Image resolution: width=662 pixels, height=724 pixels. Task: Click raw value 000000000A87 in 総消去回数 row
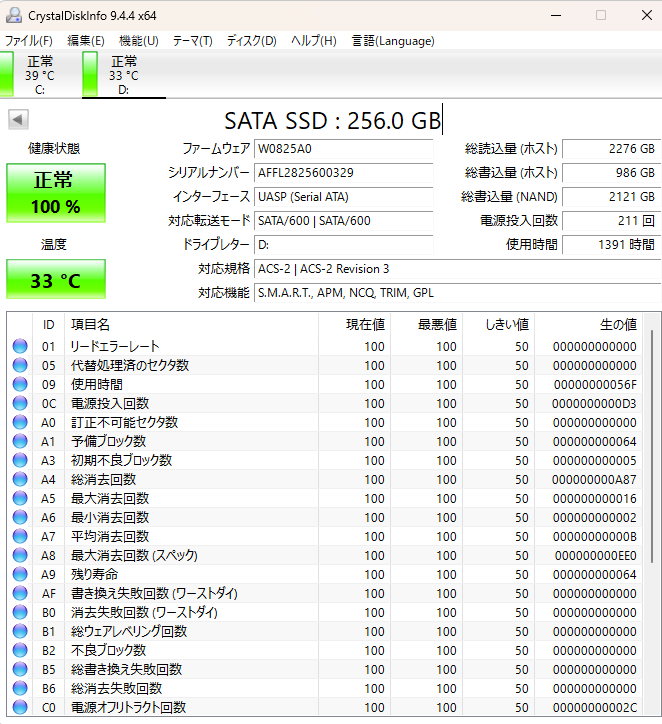594,480
